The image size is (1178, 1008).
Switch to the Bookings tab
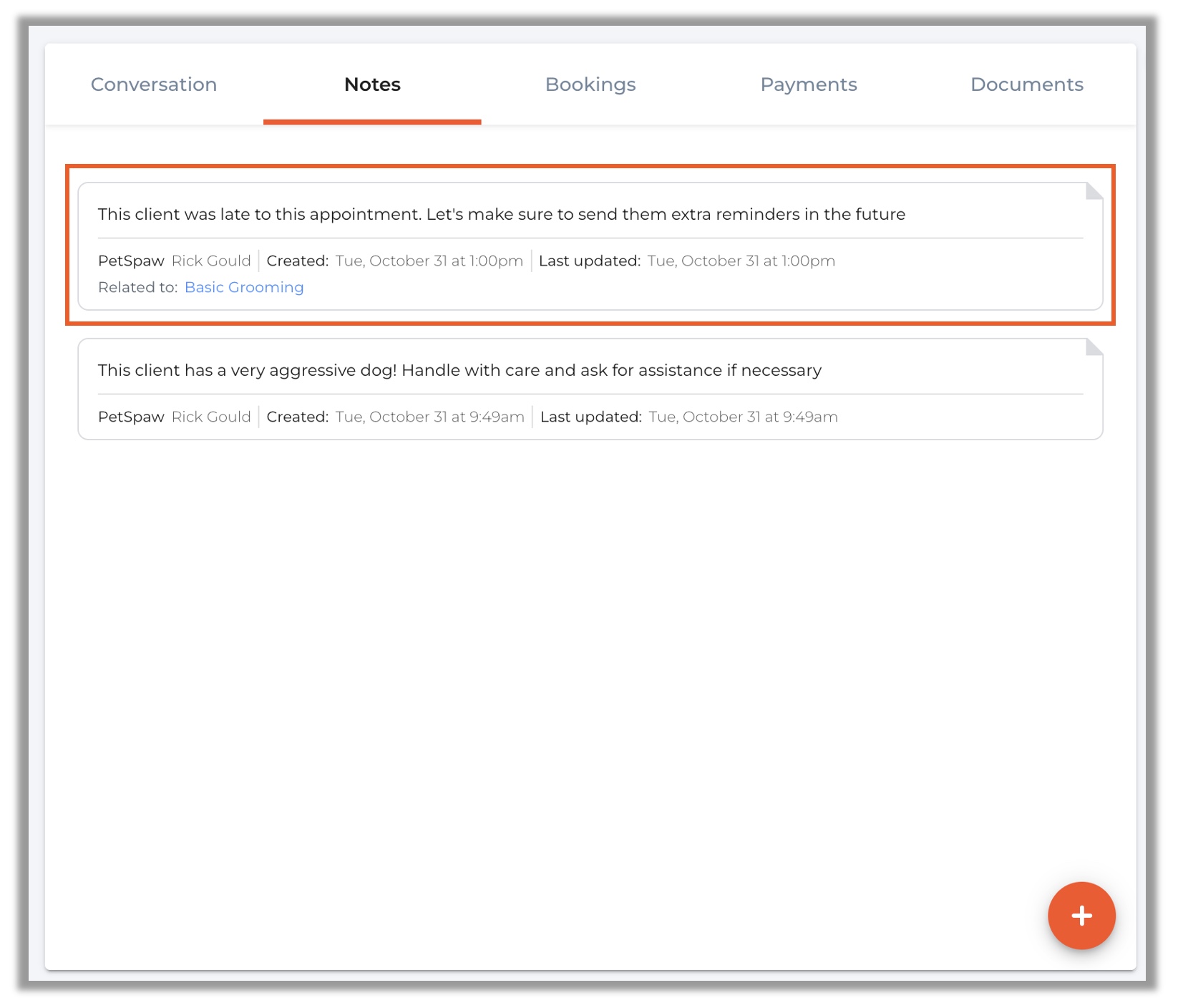pyautogui.click(x=590, y=84)
